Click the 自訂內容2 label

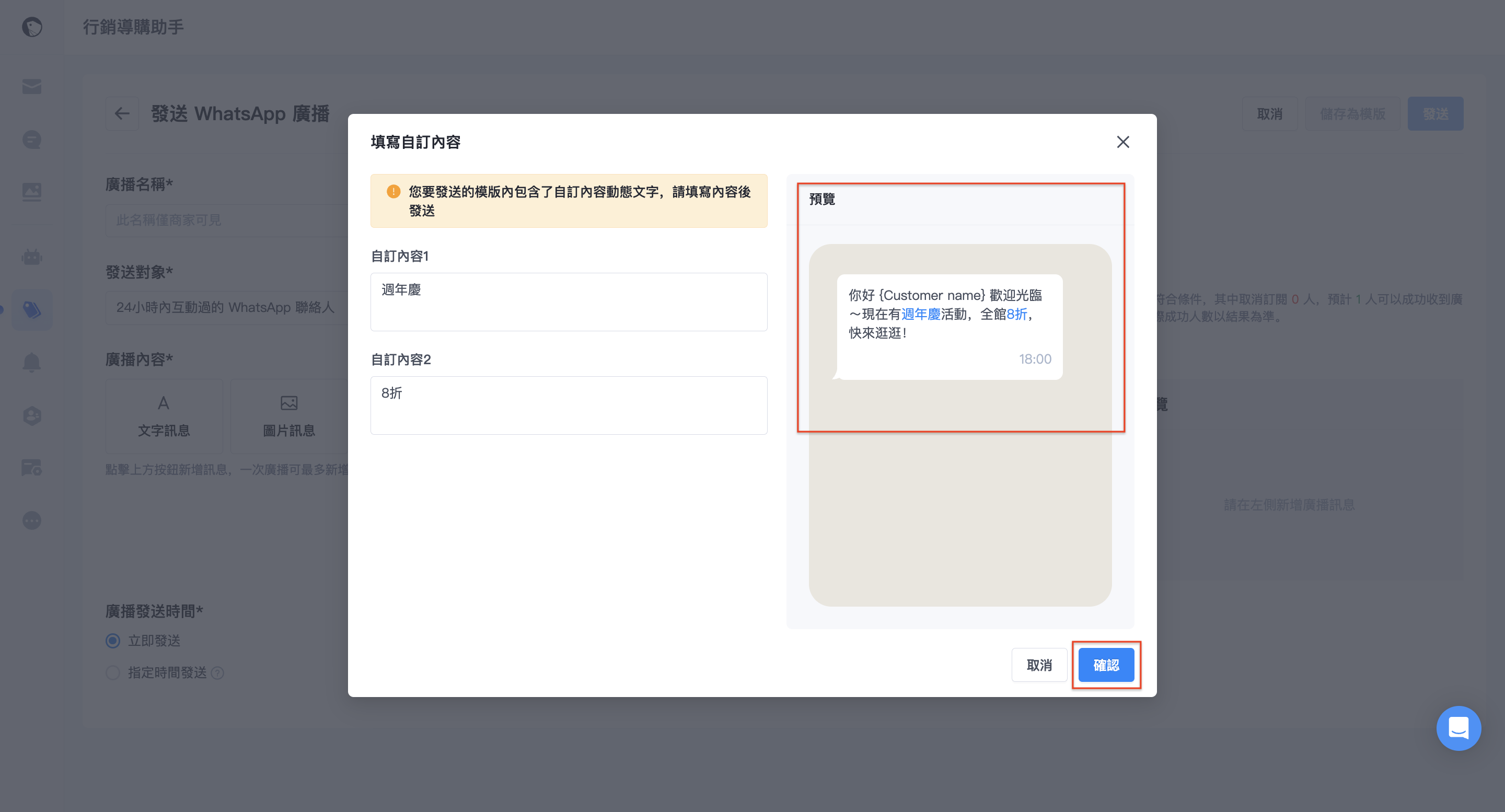(x=401, y=359)
